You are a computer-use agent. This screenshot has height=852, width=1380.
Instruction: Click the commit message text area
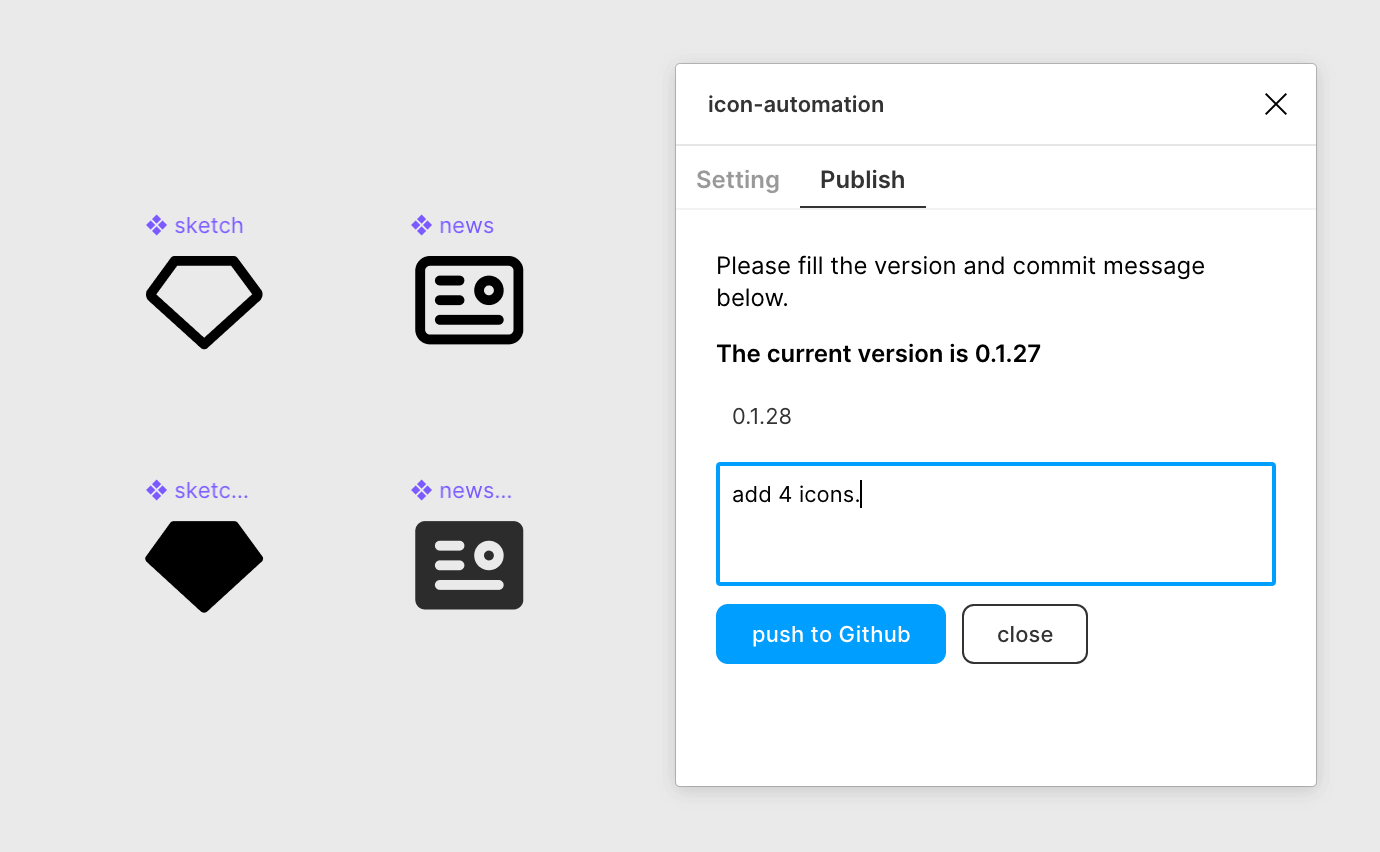[996, 524]
